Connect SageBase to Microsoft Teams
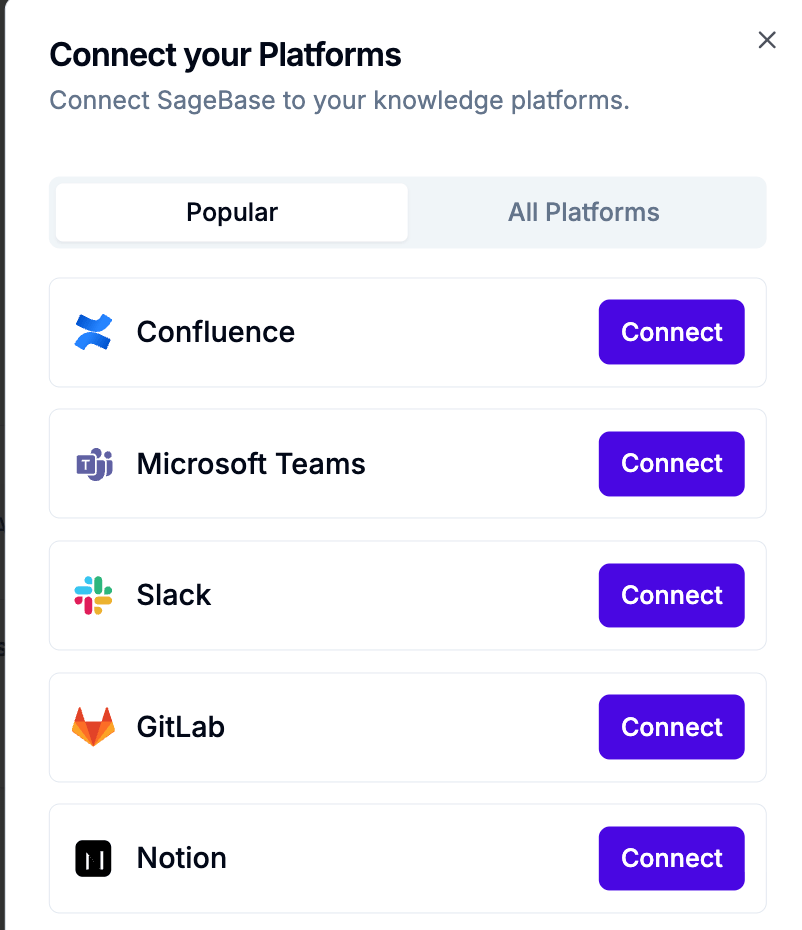 click(x=671, y=463)
